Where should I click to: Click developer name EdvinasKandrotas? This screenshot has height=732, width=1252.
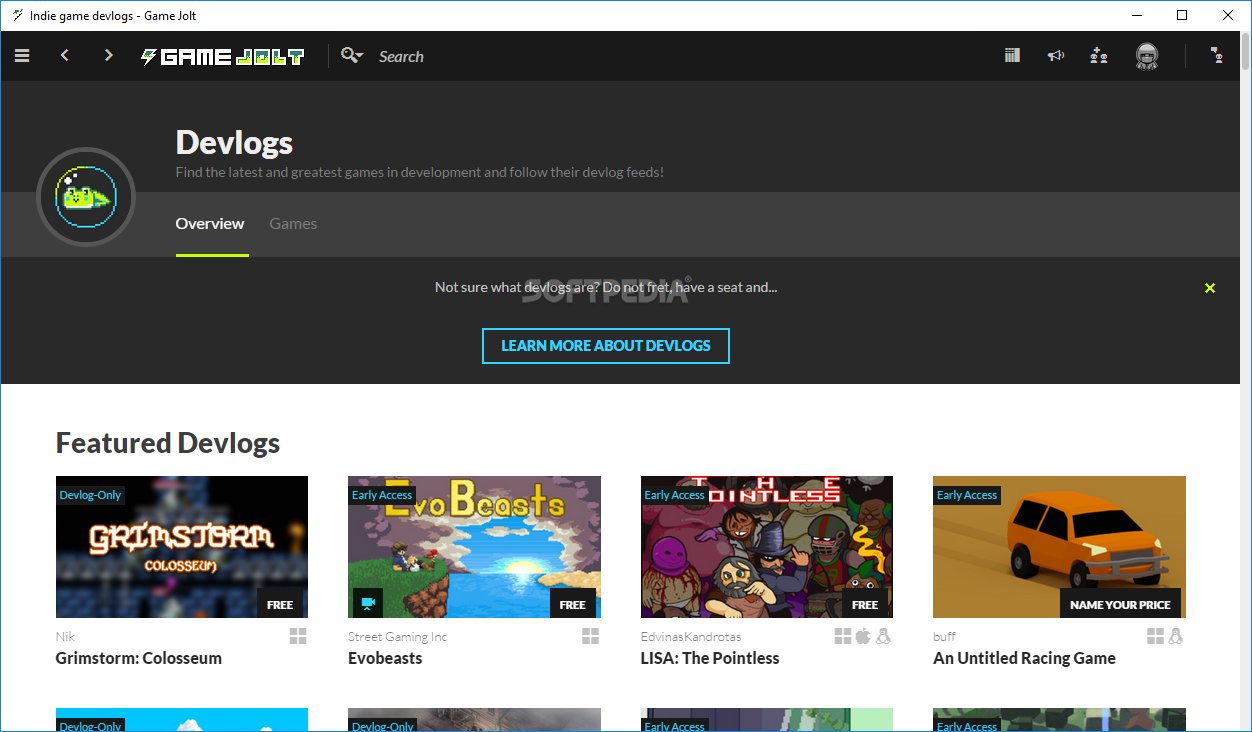click(x=691, y=636)
